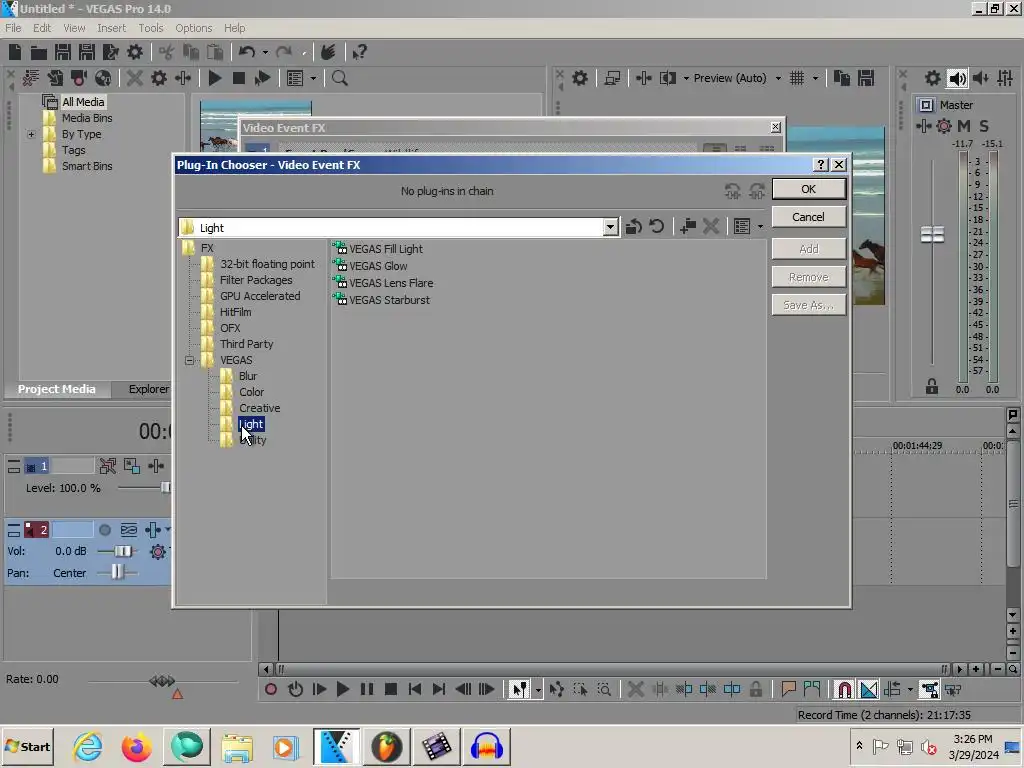1024x768 pixels.
Task: Select VEGAS Glow plug-in
Action: pyautogui.click(x=370, y=266)
